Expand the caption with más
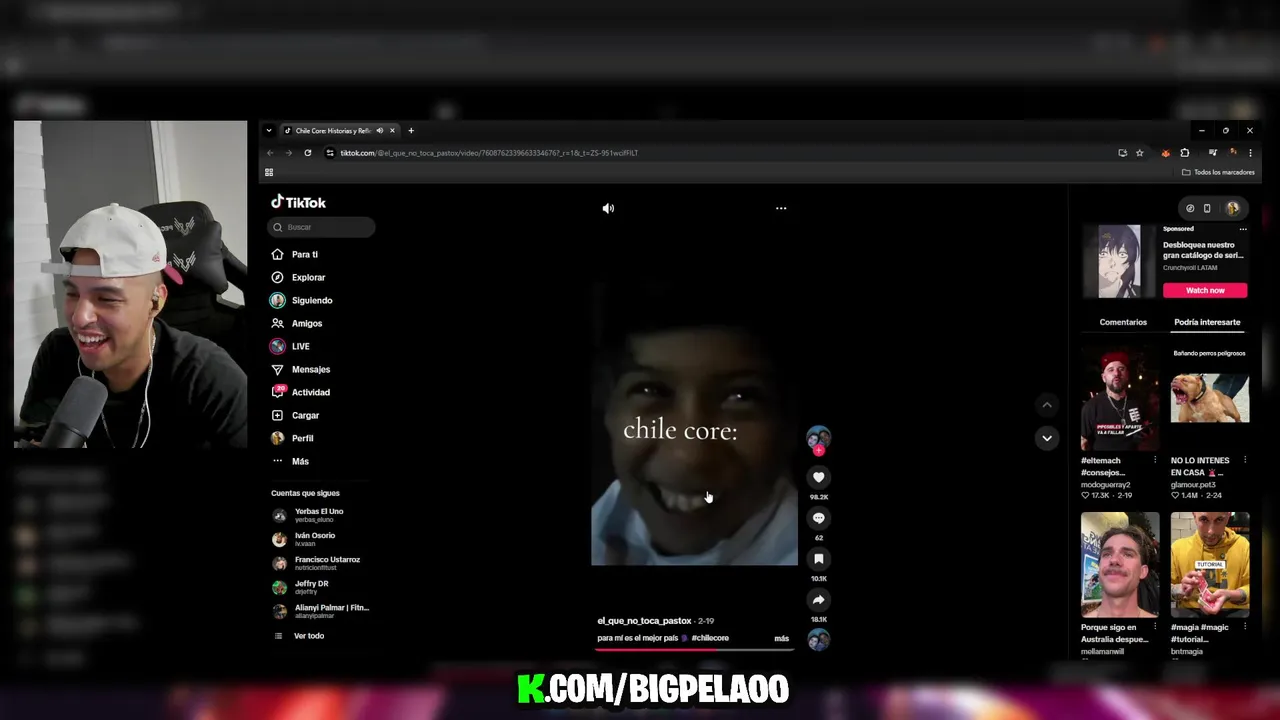 (781, 638)
